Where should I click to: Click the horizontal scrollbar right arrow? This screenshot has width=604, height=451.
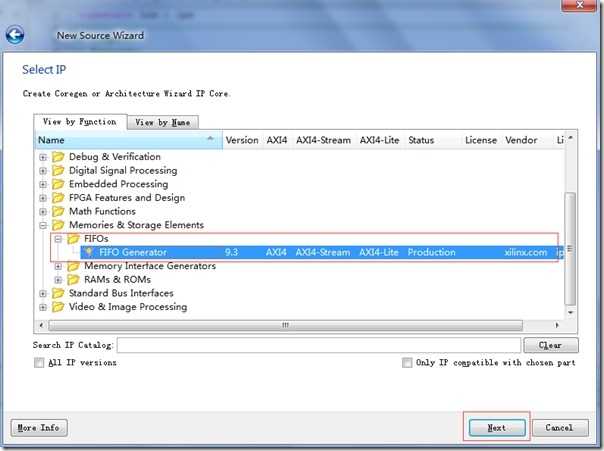[557, 325]
